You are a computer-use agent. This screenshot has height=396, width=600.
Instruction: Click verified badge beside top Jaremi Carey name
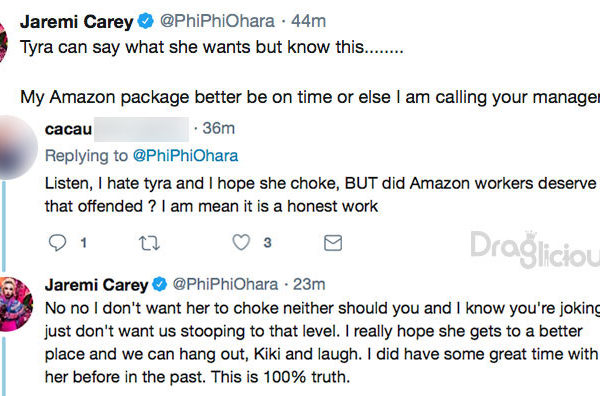point(145,21)
